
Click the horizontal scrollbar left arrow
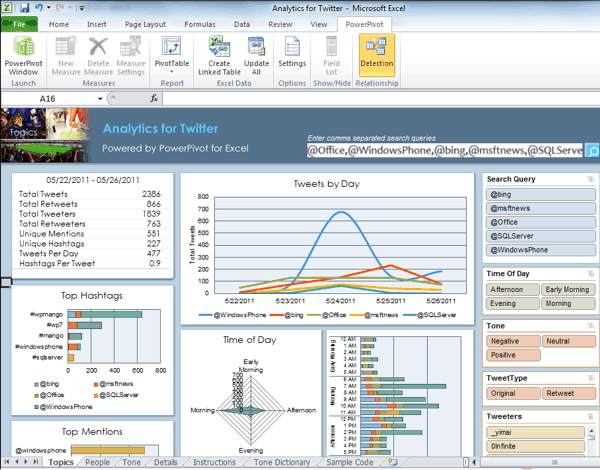point(474,462)
